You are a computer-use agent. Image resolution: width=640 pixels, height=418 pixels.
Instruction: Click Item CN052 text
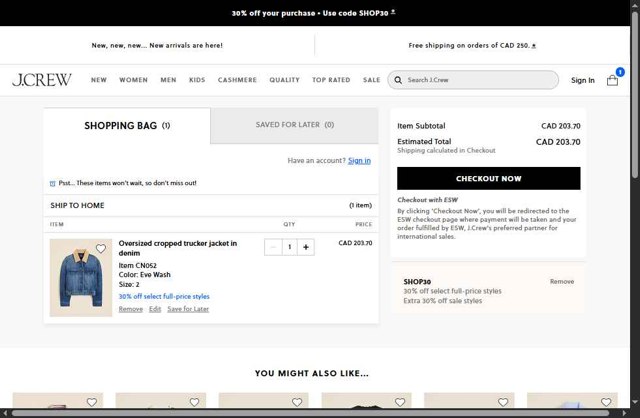[138, 265]
